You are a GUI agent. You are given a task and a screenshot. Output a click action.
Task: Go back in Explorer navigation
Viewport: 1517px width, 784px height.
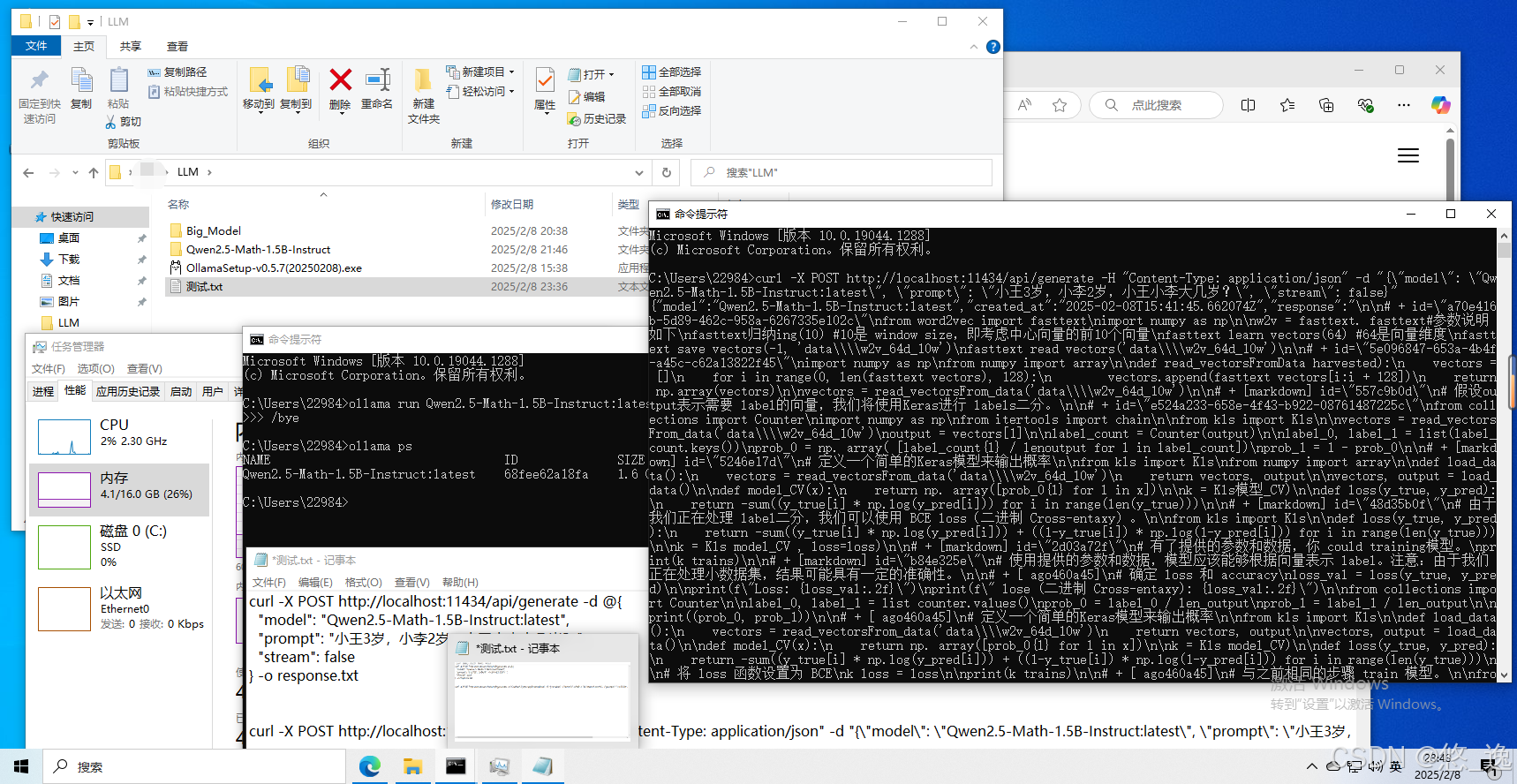click(28, 173)
